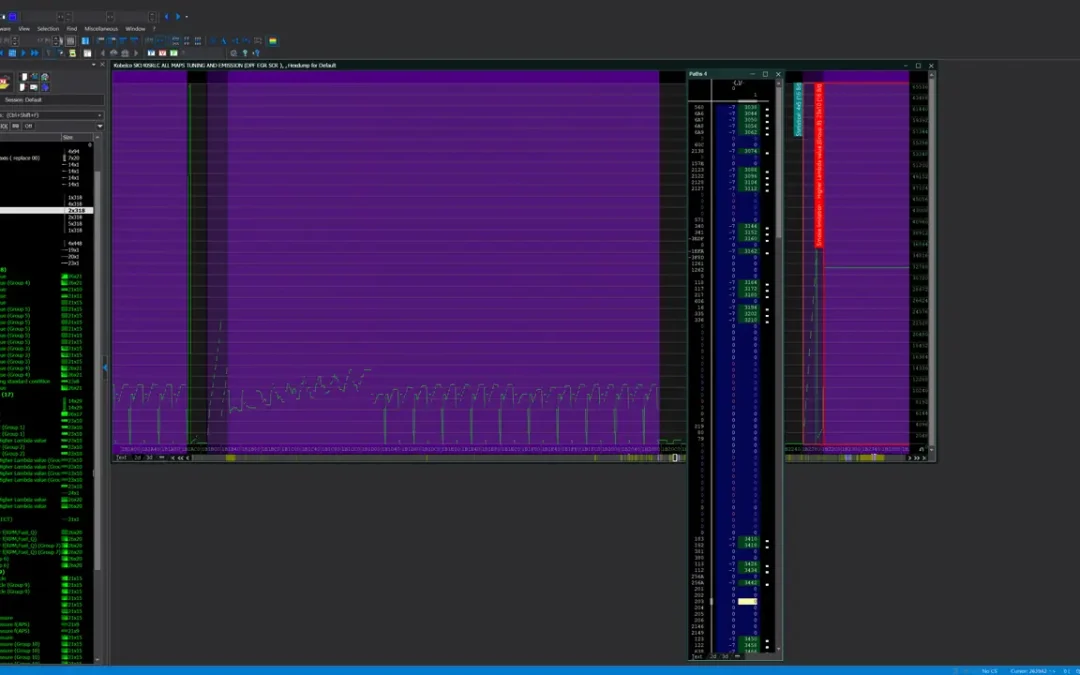Toggle the Off filter button in left panel
The image size is (1080, 675).
tap(28, 126)
